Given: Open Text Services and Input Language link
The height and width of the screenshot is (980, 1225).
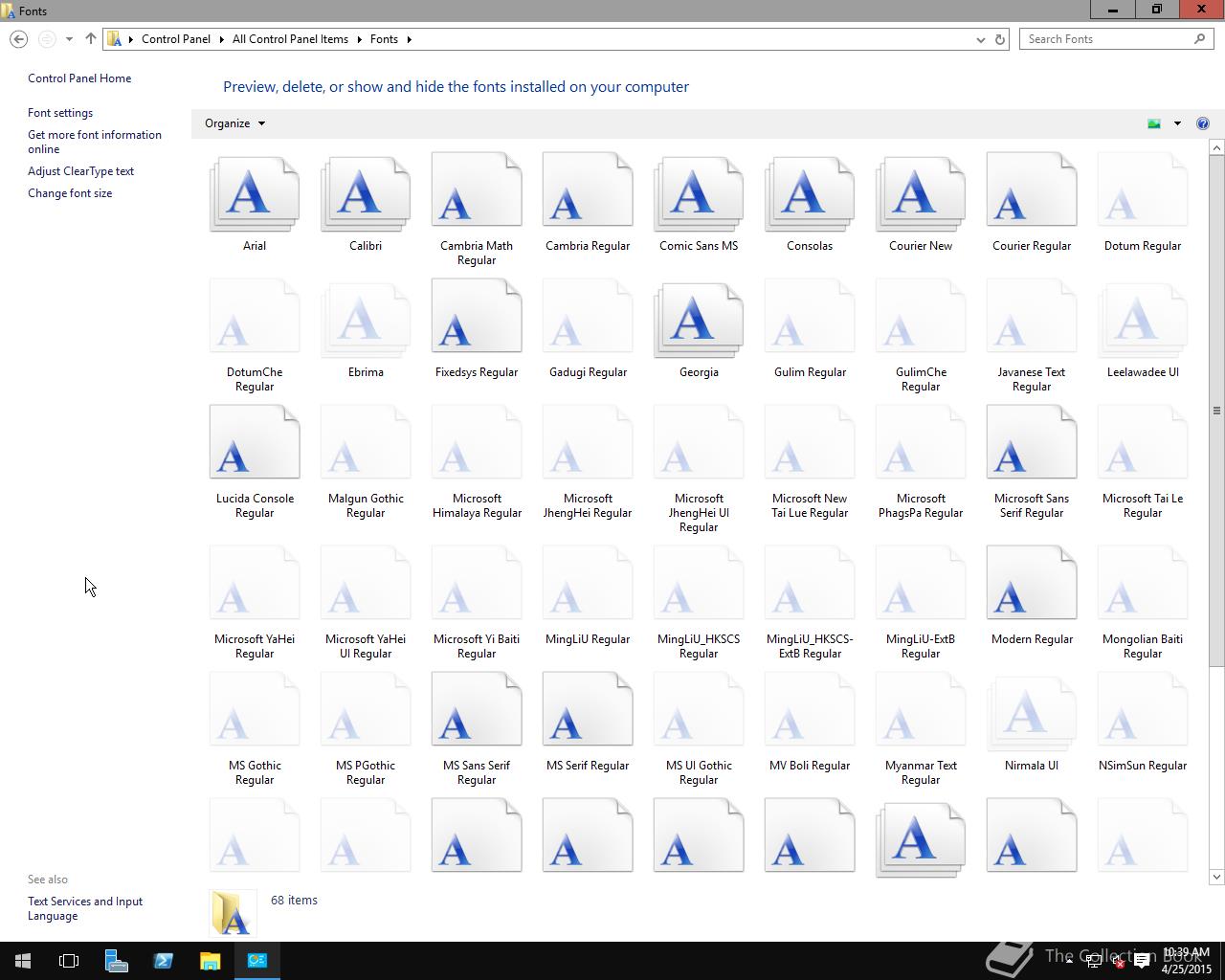Looking at the screenshot, I should pyautogui.click(x=85, y=908).
